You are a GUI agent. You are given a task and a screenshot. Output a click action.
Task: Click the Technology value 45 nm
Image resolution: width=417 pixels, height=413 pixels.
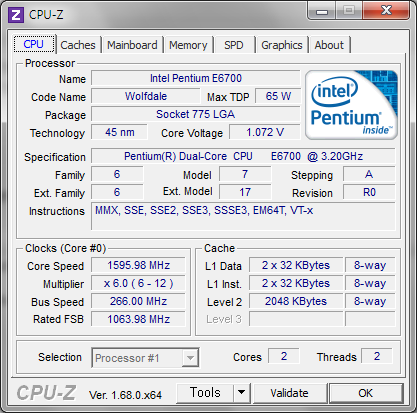(x=119, y=132)
